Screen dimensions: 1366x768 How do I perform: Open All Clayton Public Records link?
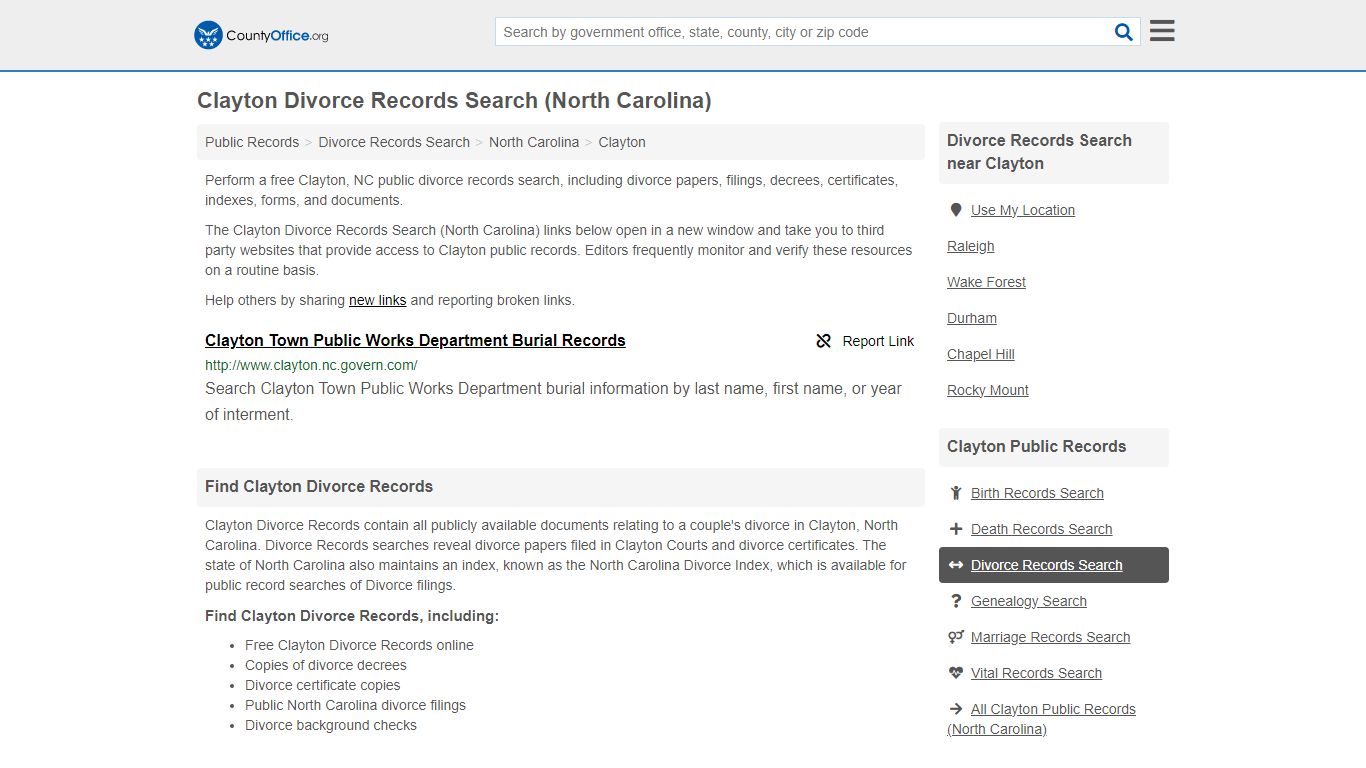point(1042,719)
